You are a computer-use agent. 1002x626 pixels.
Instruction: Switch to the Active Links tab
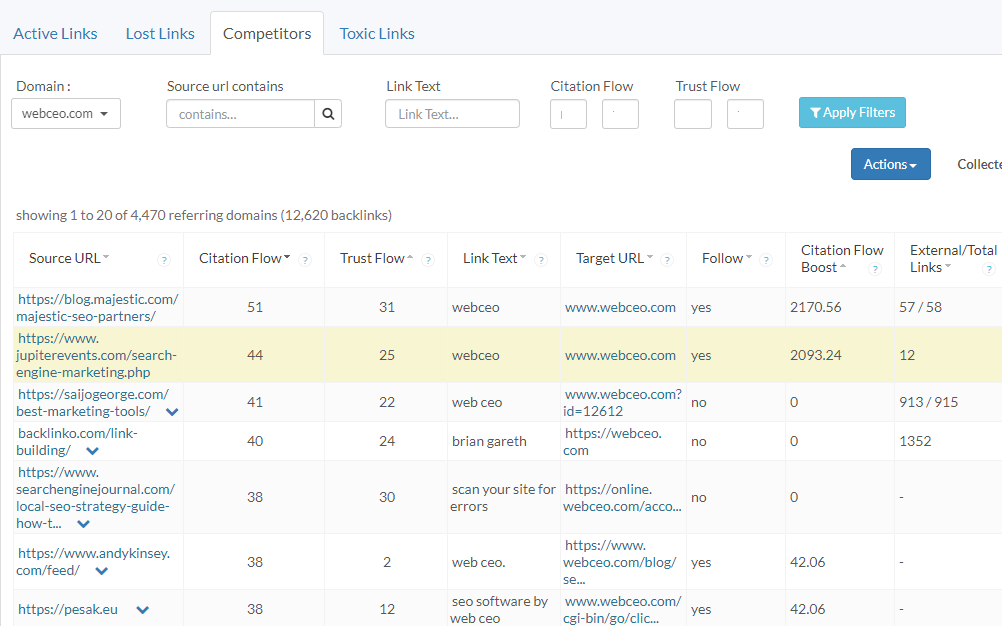click(x=55, y=33)
